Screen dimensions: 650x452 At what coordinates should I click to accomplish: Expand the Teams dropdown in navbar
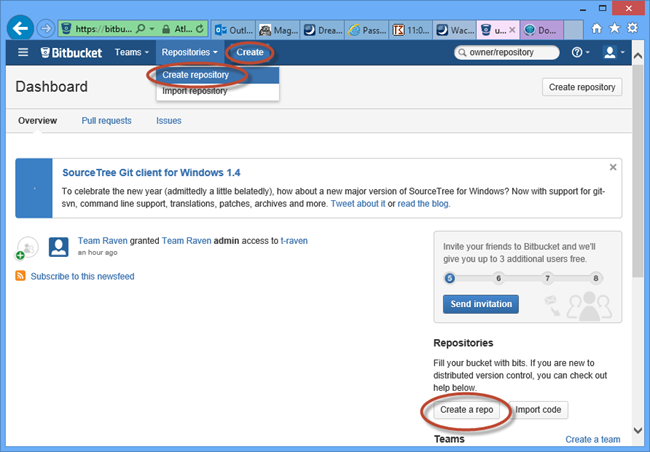(131, 52)
